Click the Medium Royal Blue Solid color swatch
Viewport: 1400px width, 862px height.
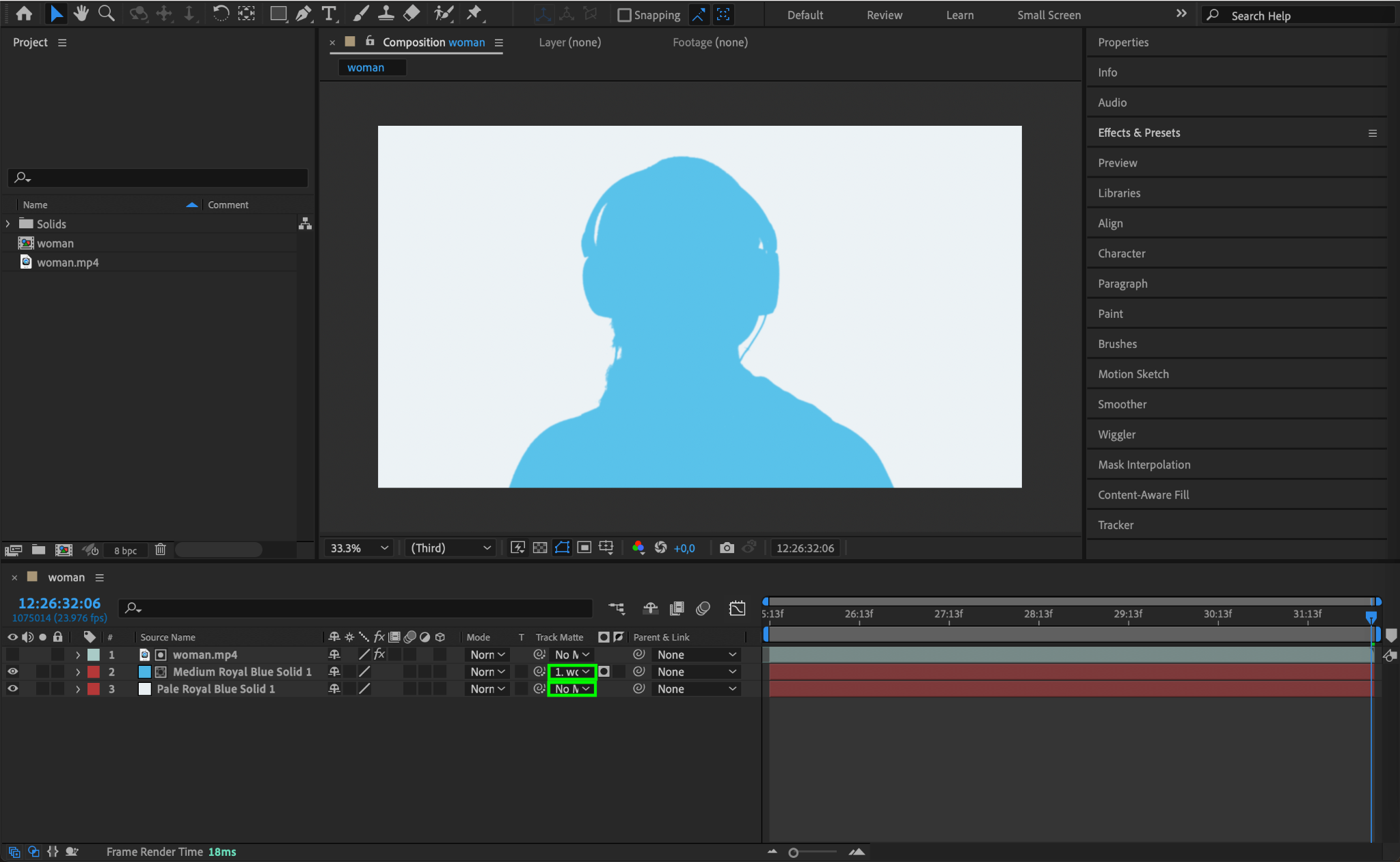click(145, 672)
